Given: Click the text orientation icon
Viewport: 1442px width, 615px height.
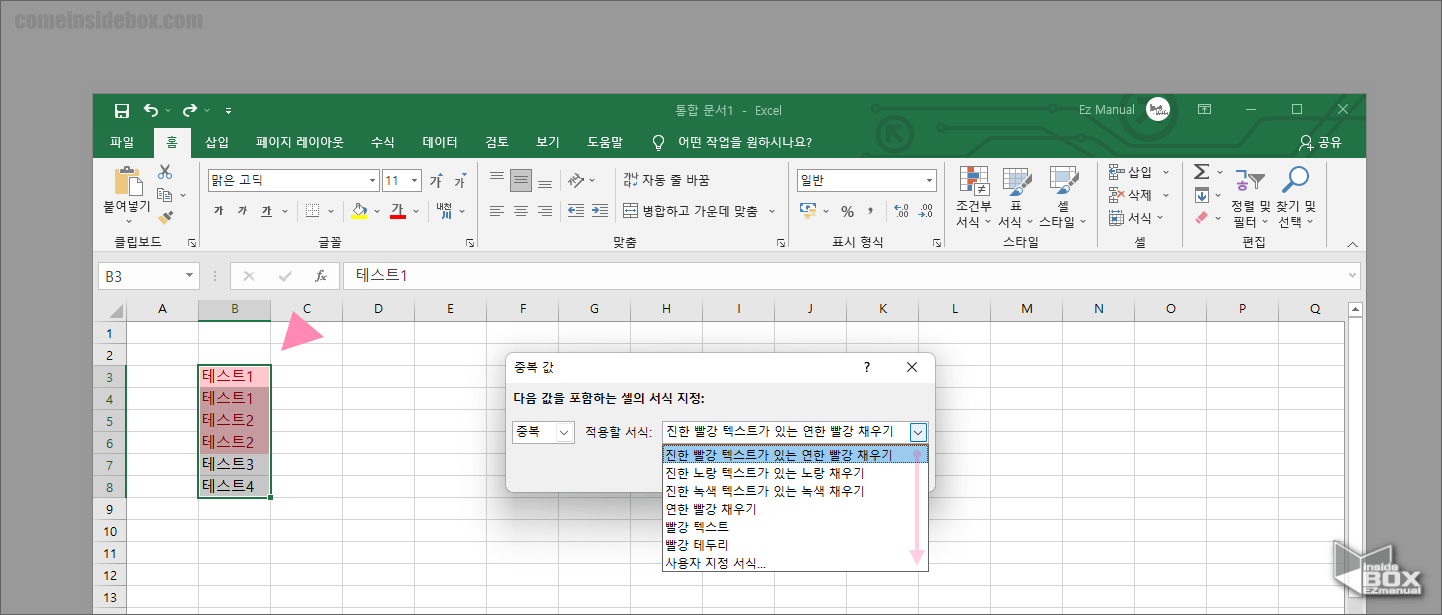Looking at the screenshot, I should (x=576, y=181).
